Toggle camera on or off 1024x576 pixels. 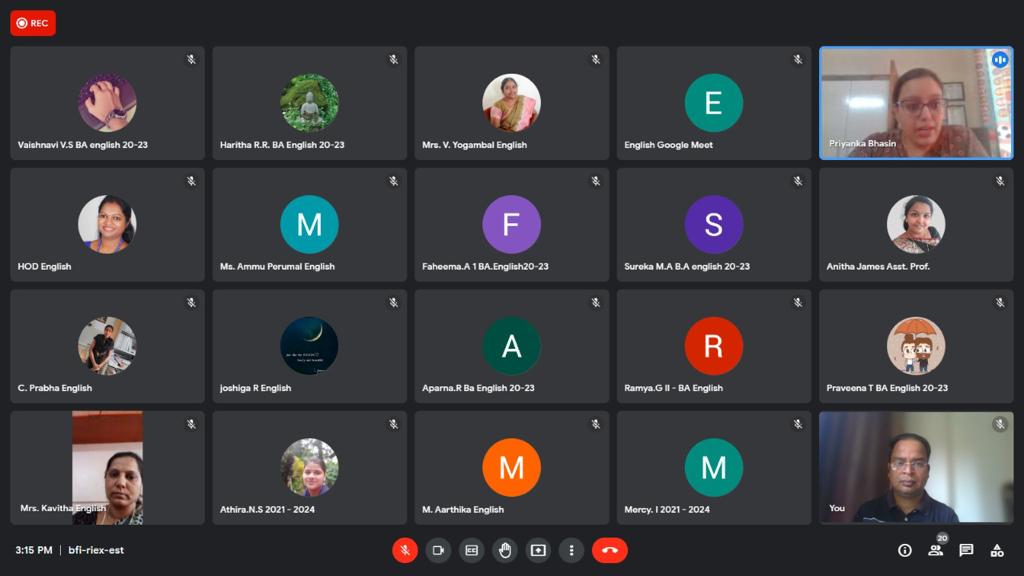point(438,550)
